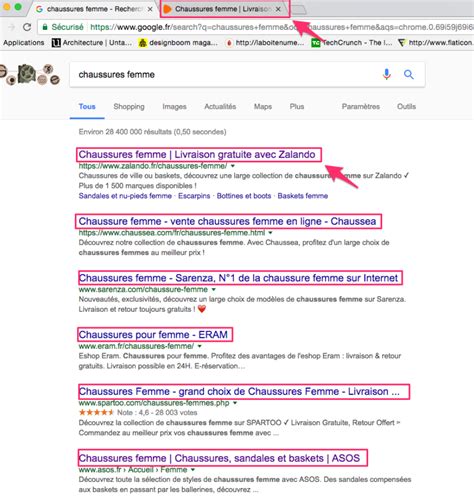Expand the dropdown arrow beside the zalando.fr URL
474x501 pixels.
click(233, 166)
